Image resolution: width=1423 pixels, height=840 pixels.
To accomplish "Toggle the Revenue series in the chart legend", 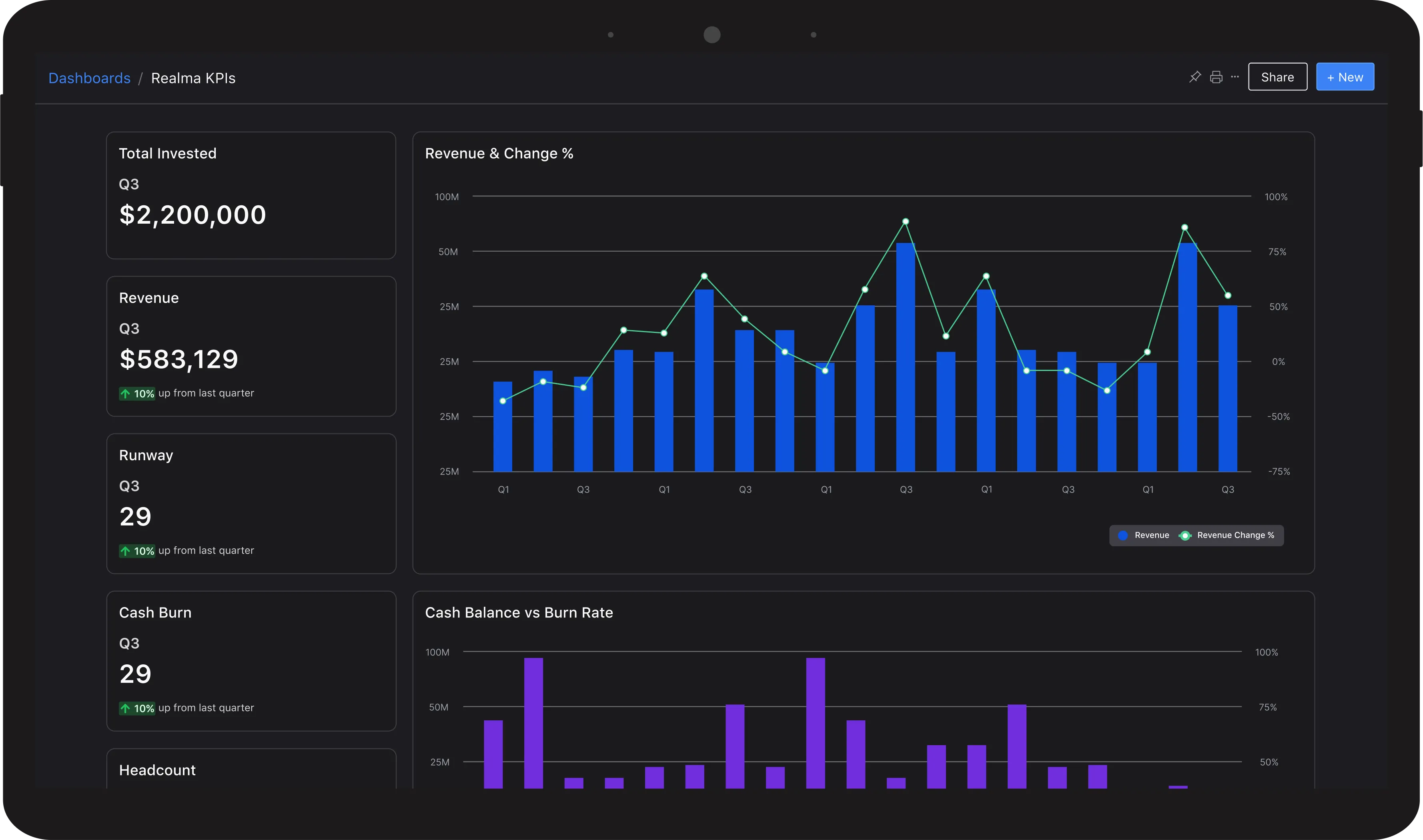I will point(1151,535).
